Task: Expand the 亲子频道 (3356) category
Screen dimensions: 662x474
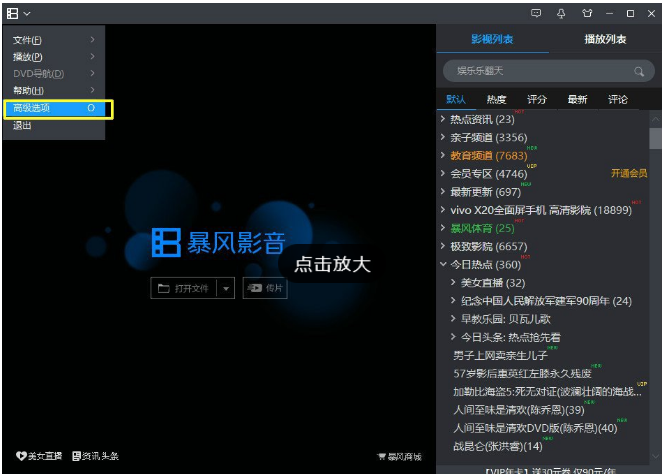Action: click(x=443, y=137)
